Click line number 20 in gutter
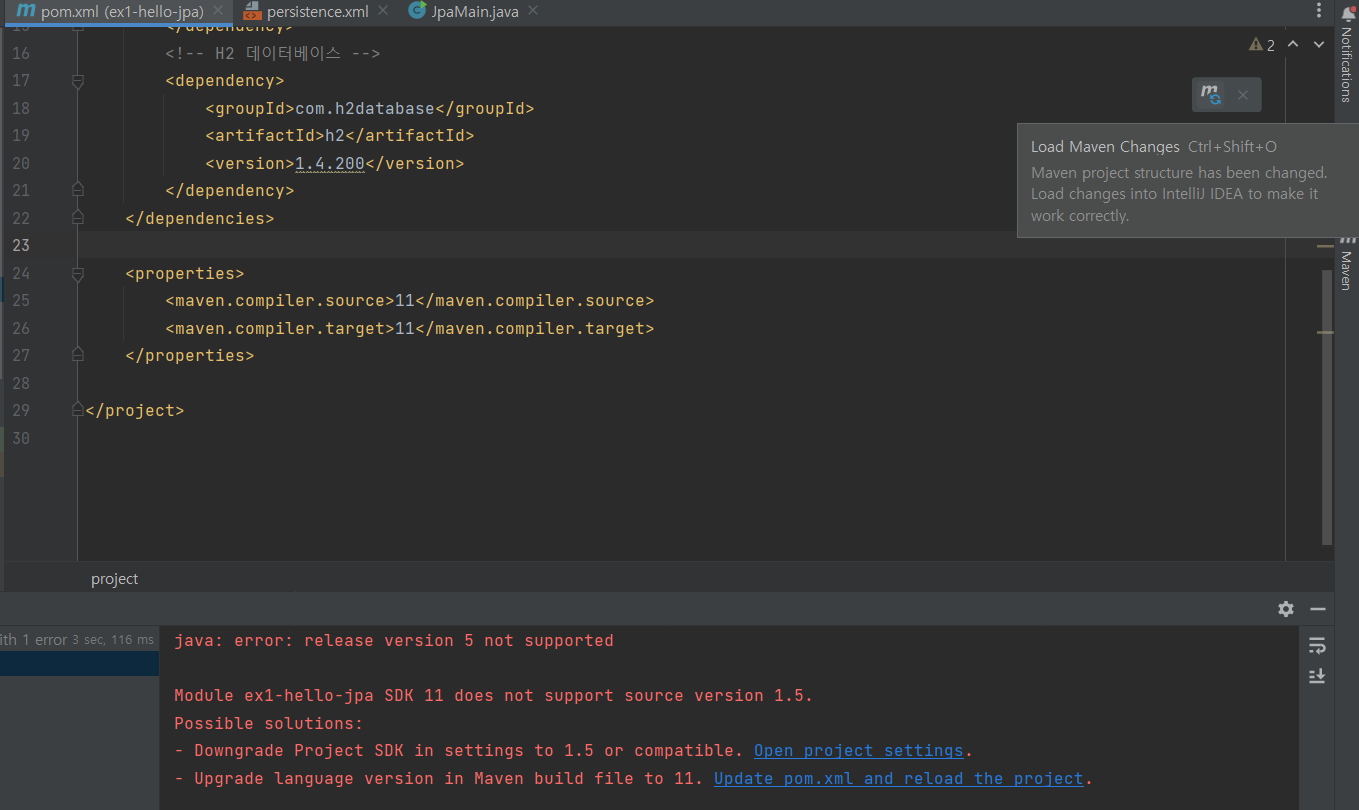 tap(21, 163)
